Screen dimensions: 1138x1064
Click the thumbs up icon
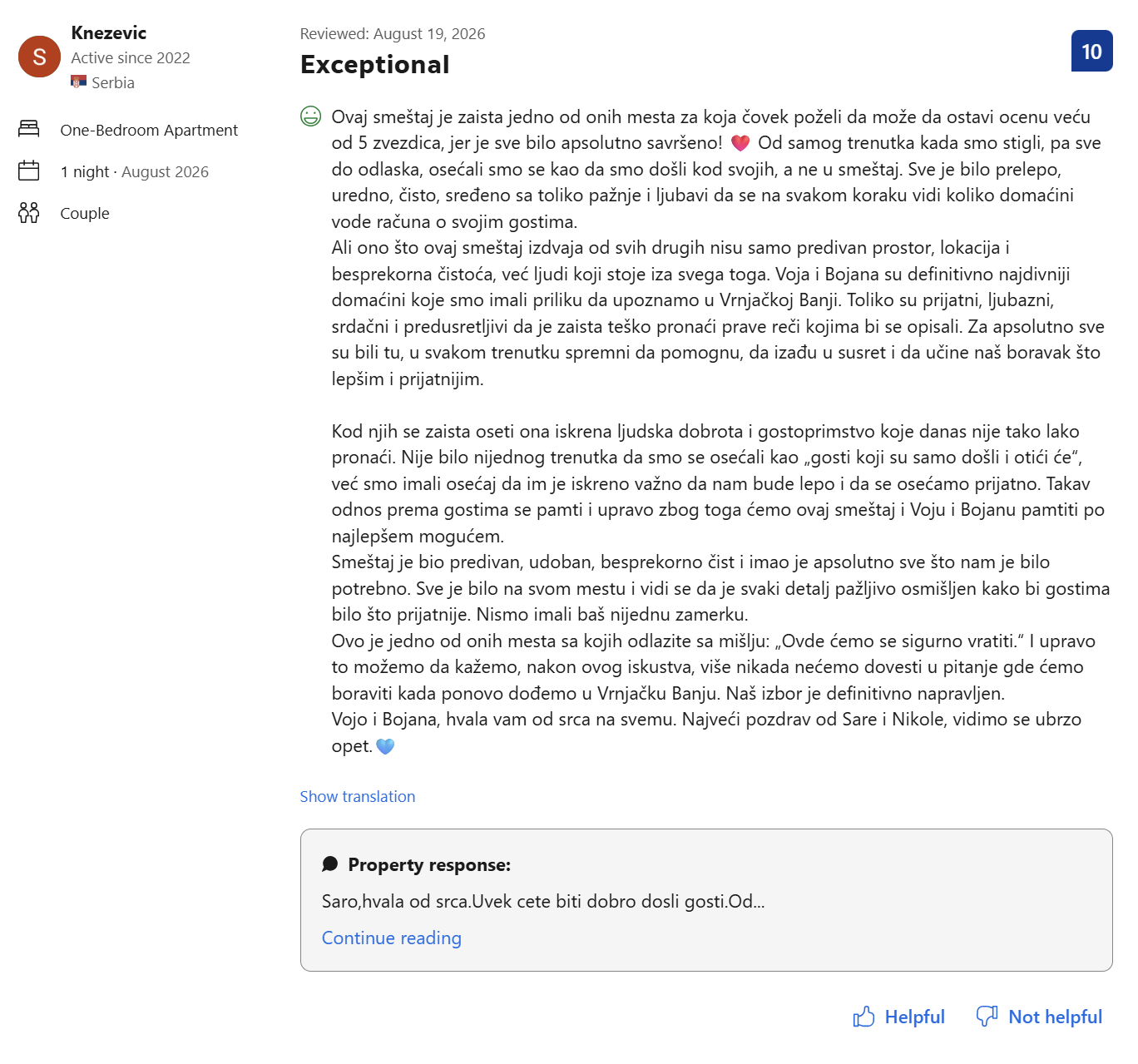tap(864, 1017)
